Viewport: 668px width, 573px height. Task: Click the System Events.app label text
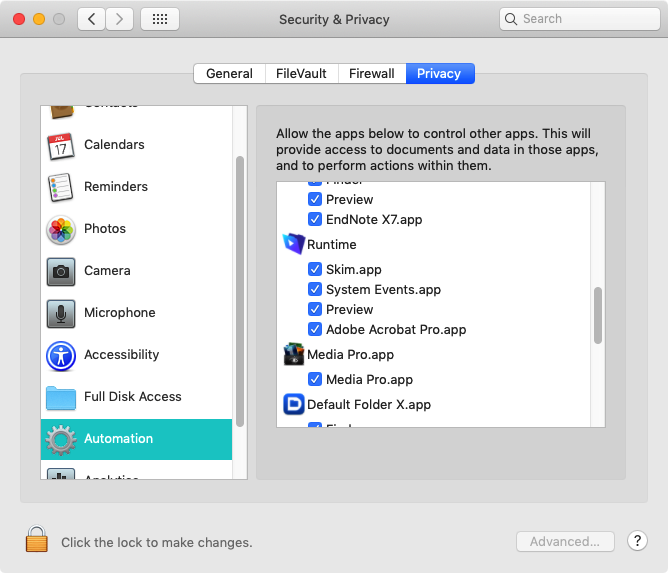coord(383,290)
